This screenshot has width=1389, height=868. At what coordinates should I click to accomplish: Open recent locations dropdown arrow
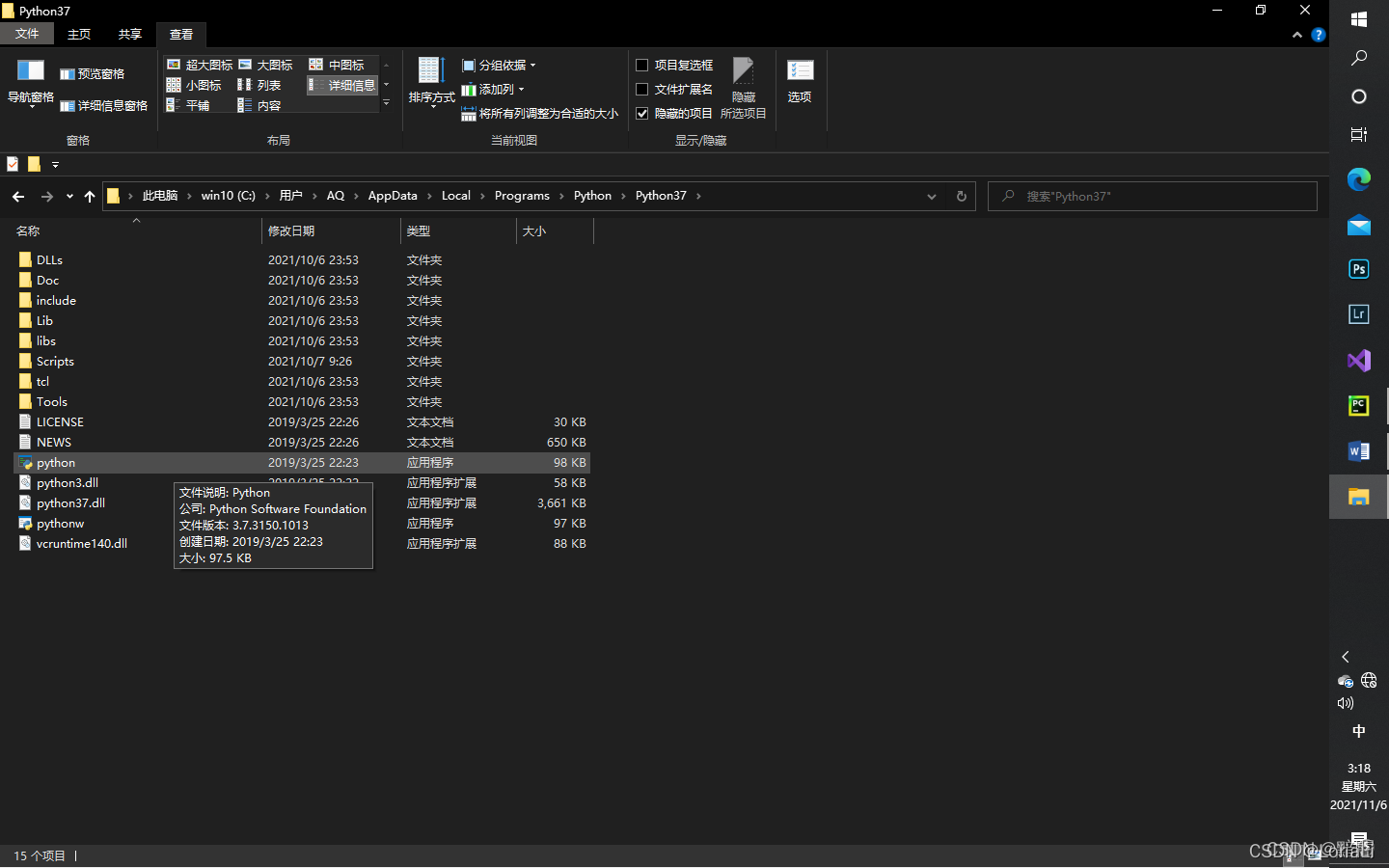click(69, 196)
